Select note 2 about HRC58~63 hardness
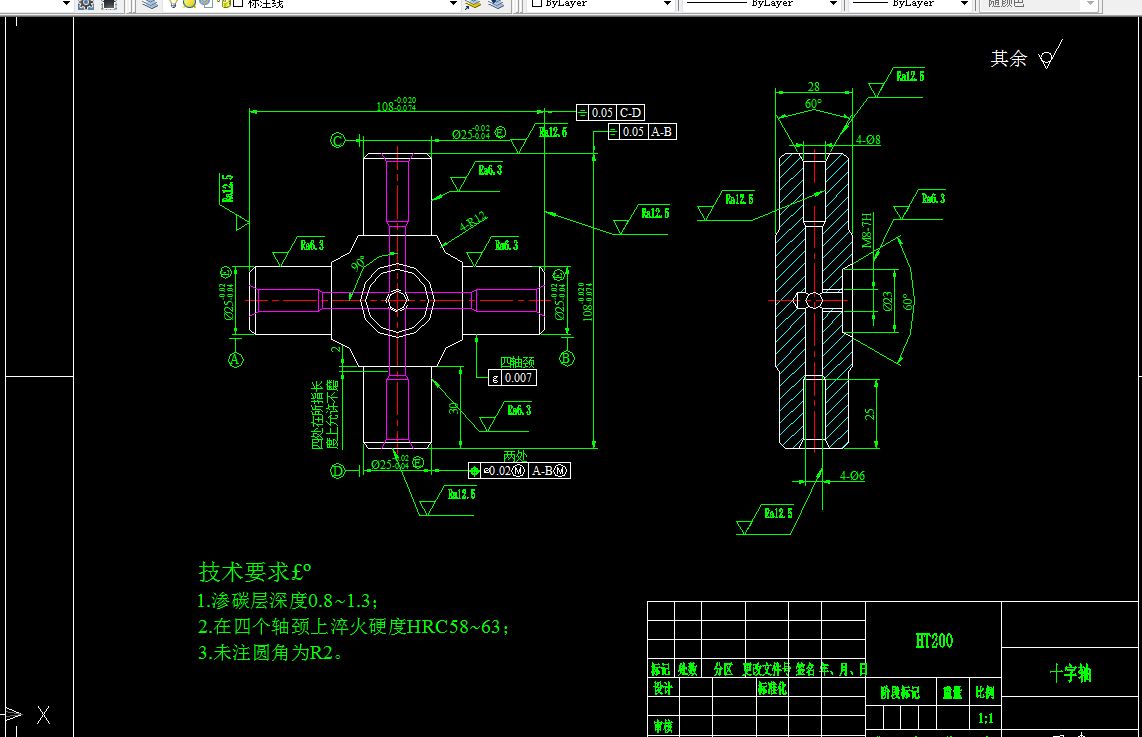This screenshot has height=737, width=1142. 353,627
